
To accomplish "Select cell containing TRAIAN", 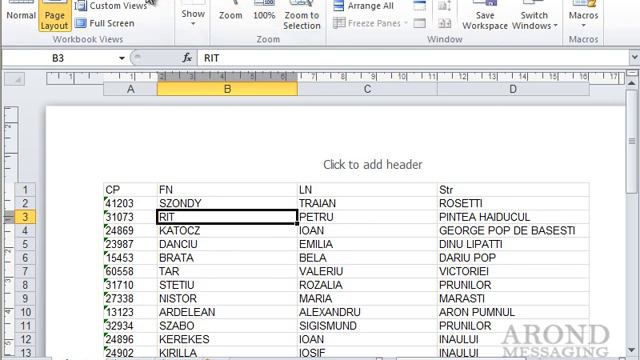I will coord(367,203).
